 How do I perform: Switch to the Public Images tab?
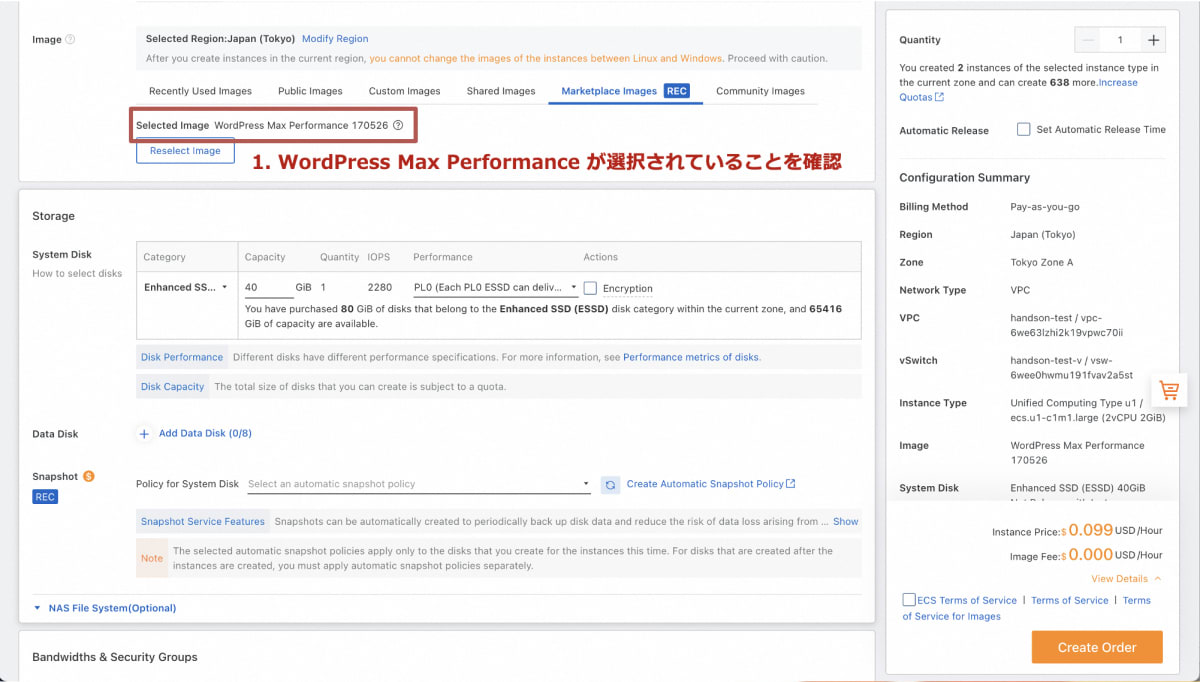coord(310,90)
